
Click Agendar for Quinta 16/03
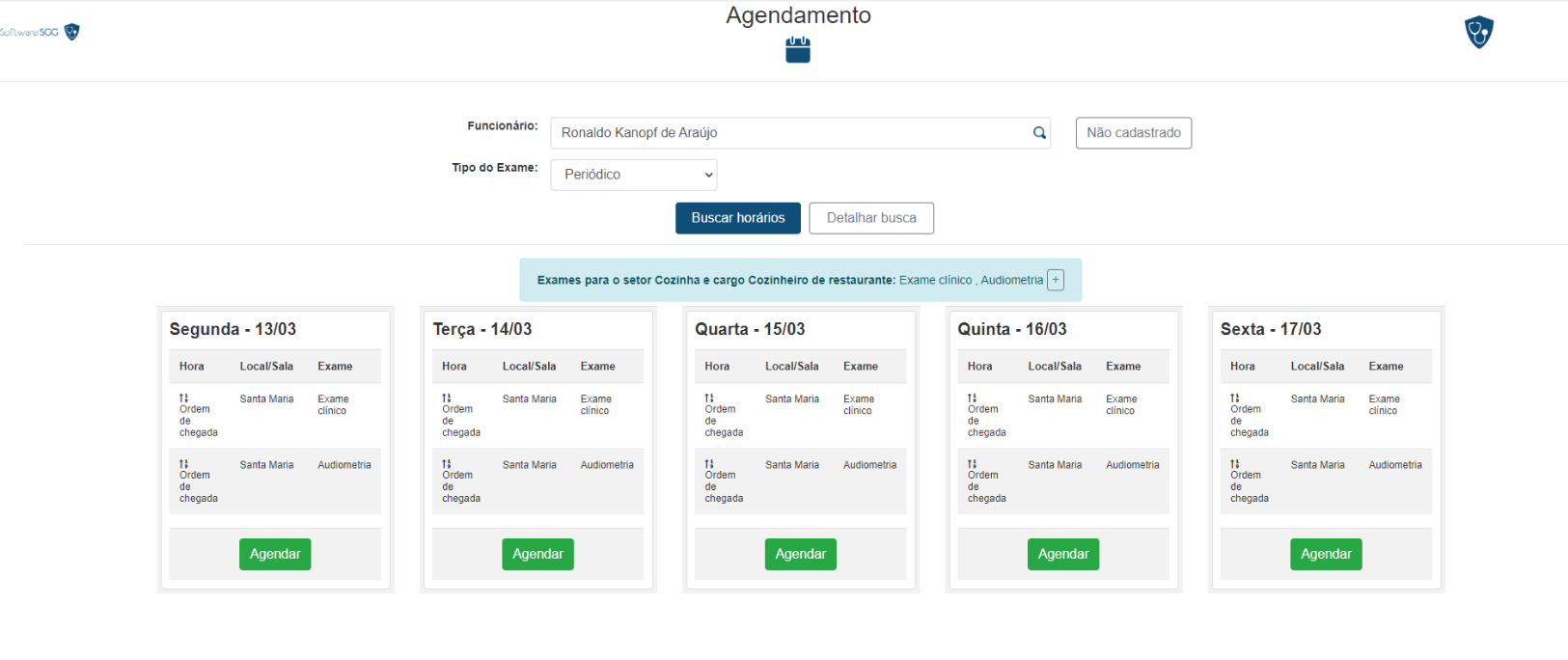tap(1062, 554)
